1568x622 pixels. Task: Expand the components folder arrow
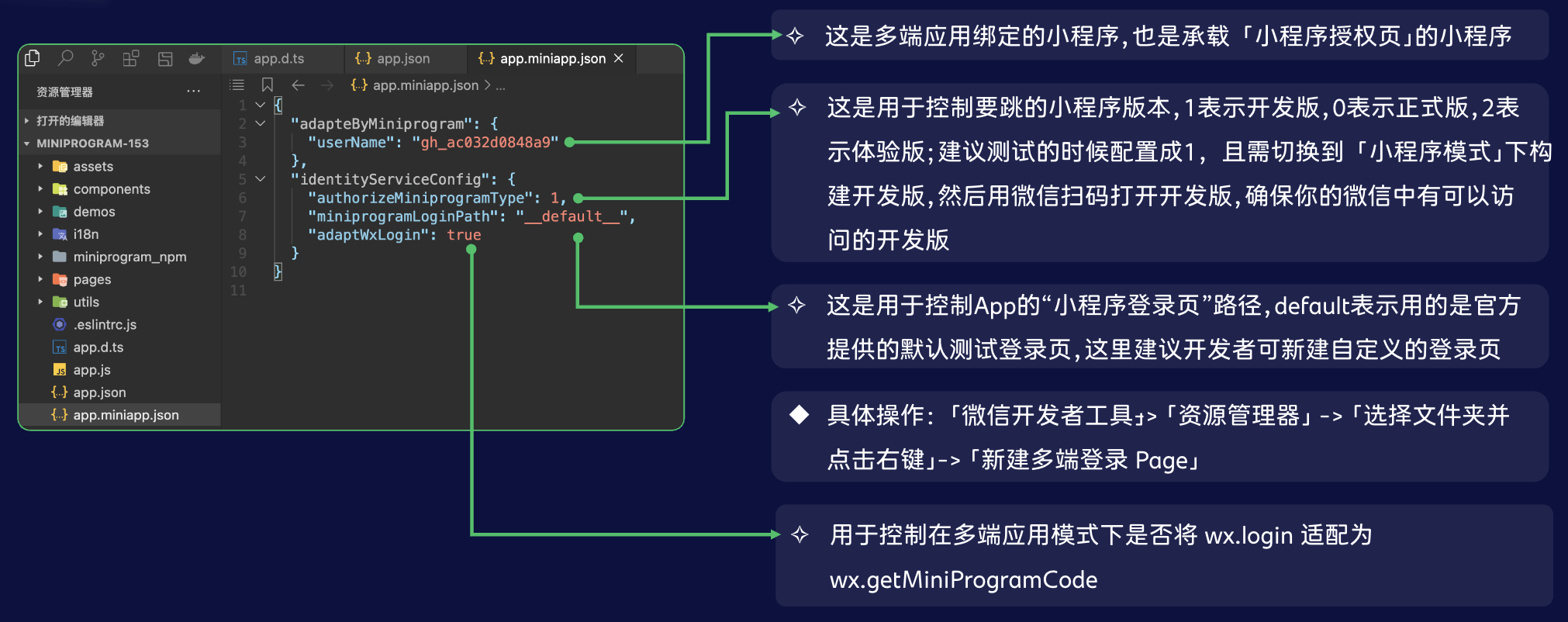tap(40, 188)
